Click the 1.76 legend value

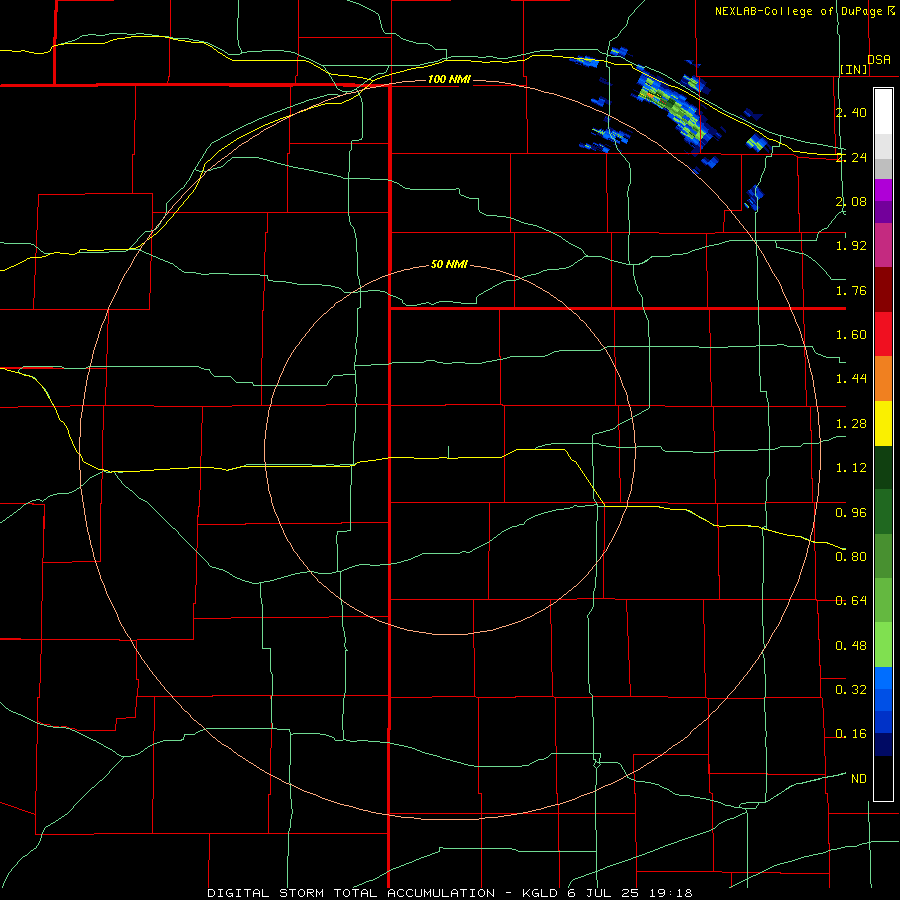(x=851, y=290)
